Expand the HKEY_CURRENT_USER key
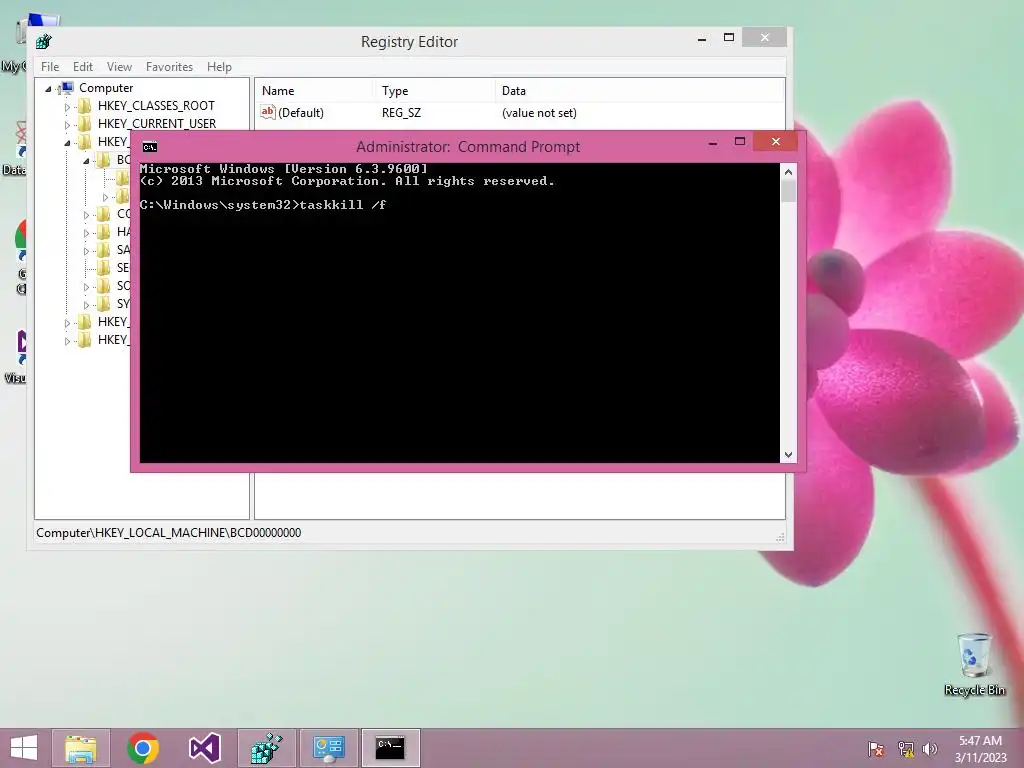This screenshot has height=768, width=1024. point(67,124)
